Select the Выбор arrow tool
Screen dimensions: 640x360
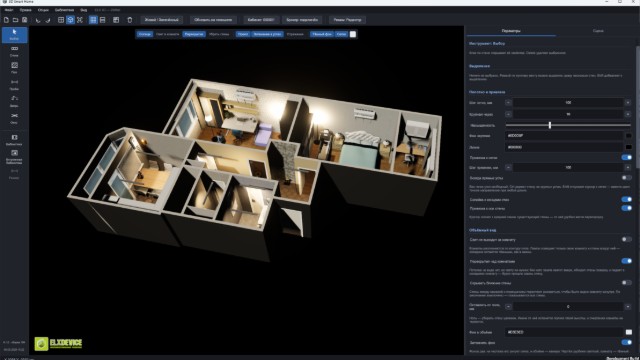pos(14,35)
